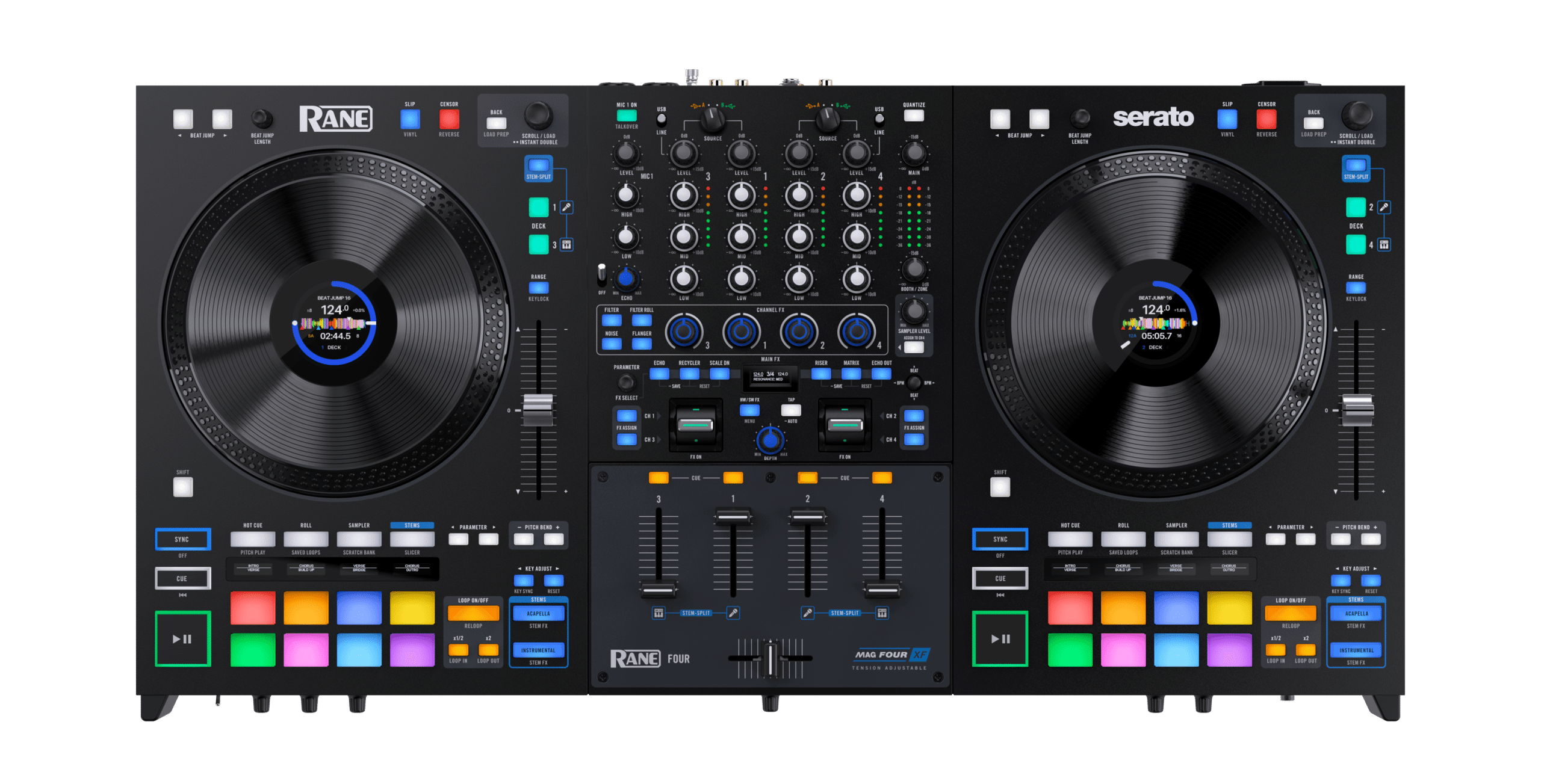
Task: Hit the right deck play/pause button
Action: click(1000, 638)
